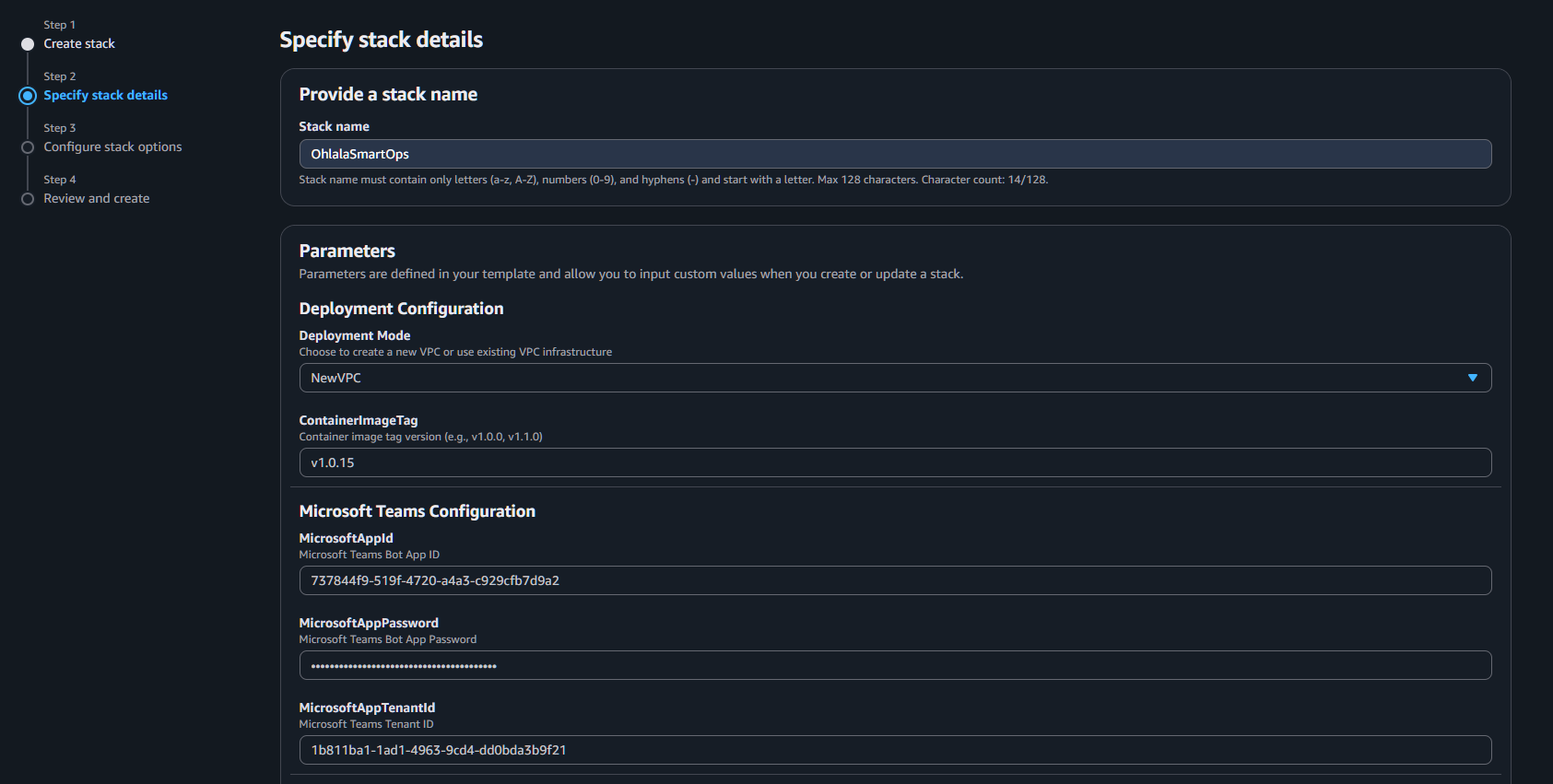Select Specify stack details step label
1553x784 pixels.
105,96
